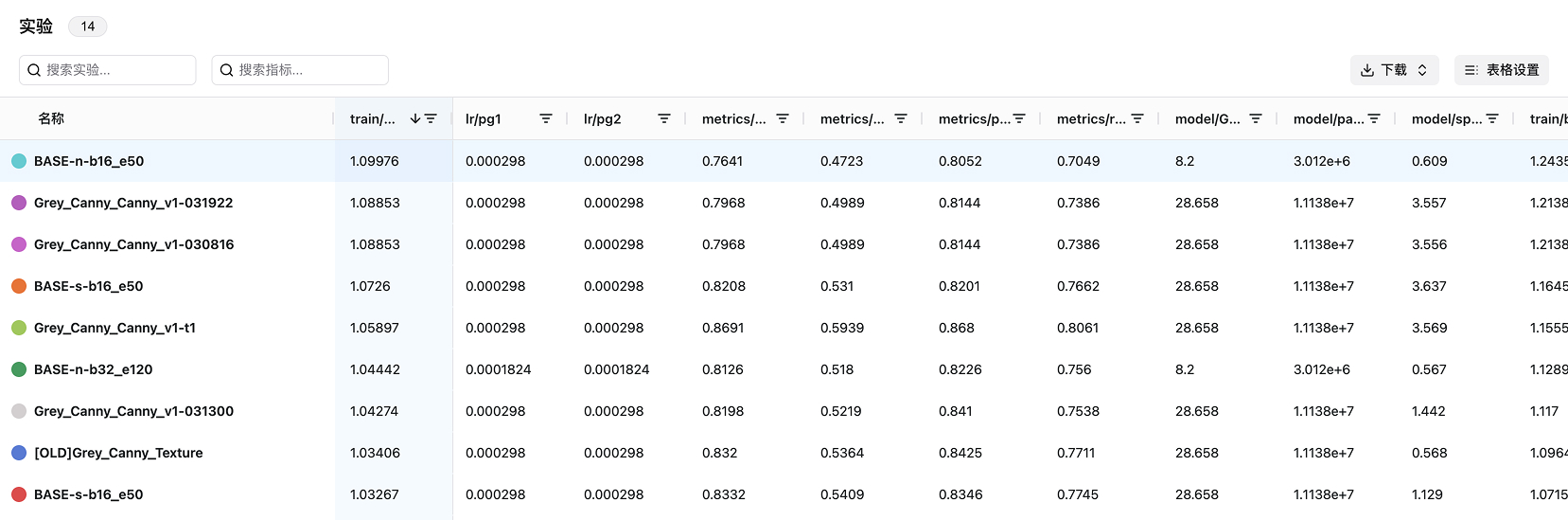Click filter icon on model/pa... column
Image resolution: width=1568 pixels, height=520 pixels.
click(x=1374, y=118)
